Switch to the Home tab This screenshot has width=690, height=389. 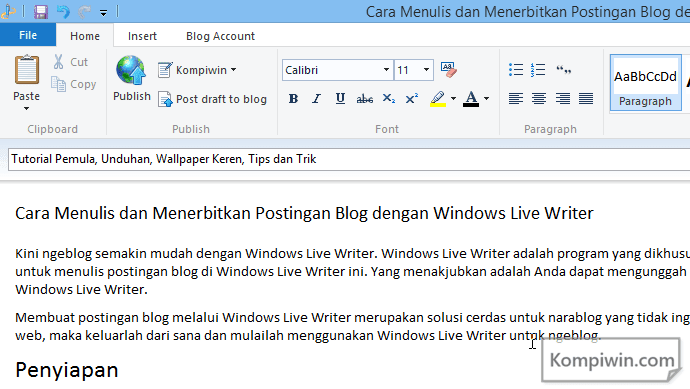click(x=85, y=36)
